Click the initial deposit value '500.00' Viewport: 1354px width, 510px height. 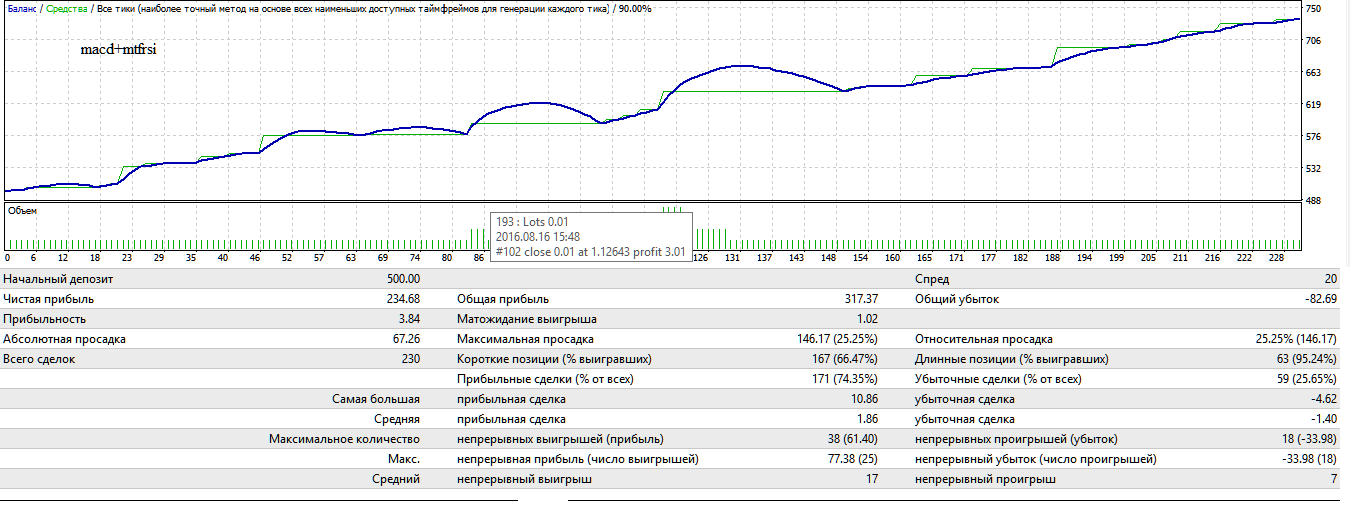403,279
